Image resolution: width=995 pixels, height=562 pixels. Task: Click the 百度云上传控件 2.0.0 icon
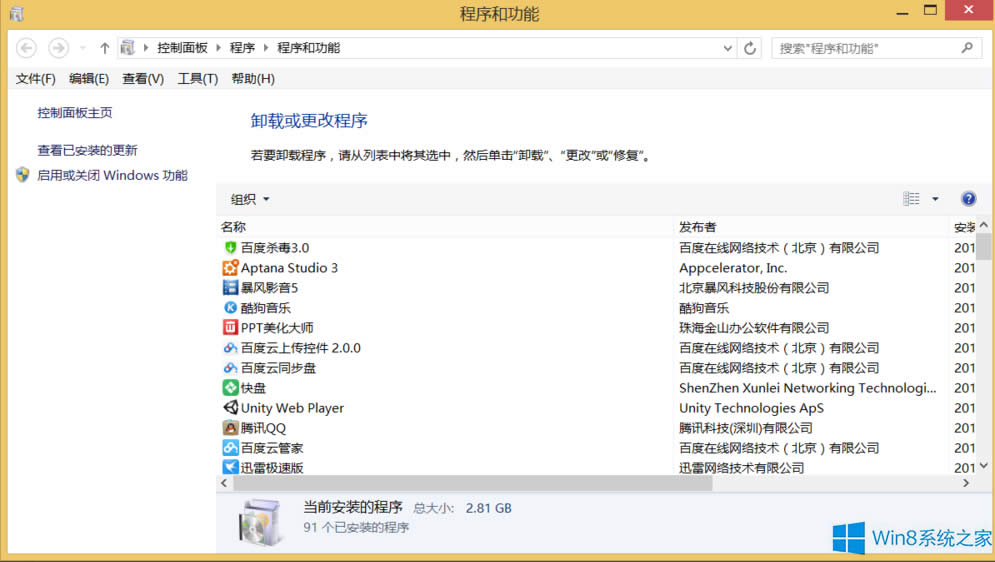pyautogui.click(x=230, y=348)
